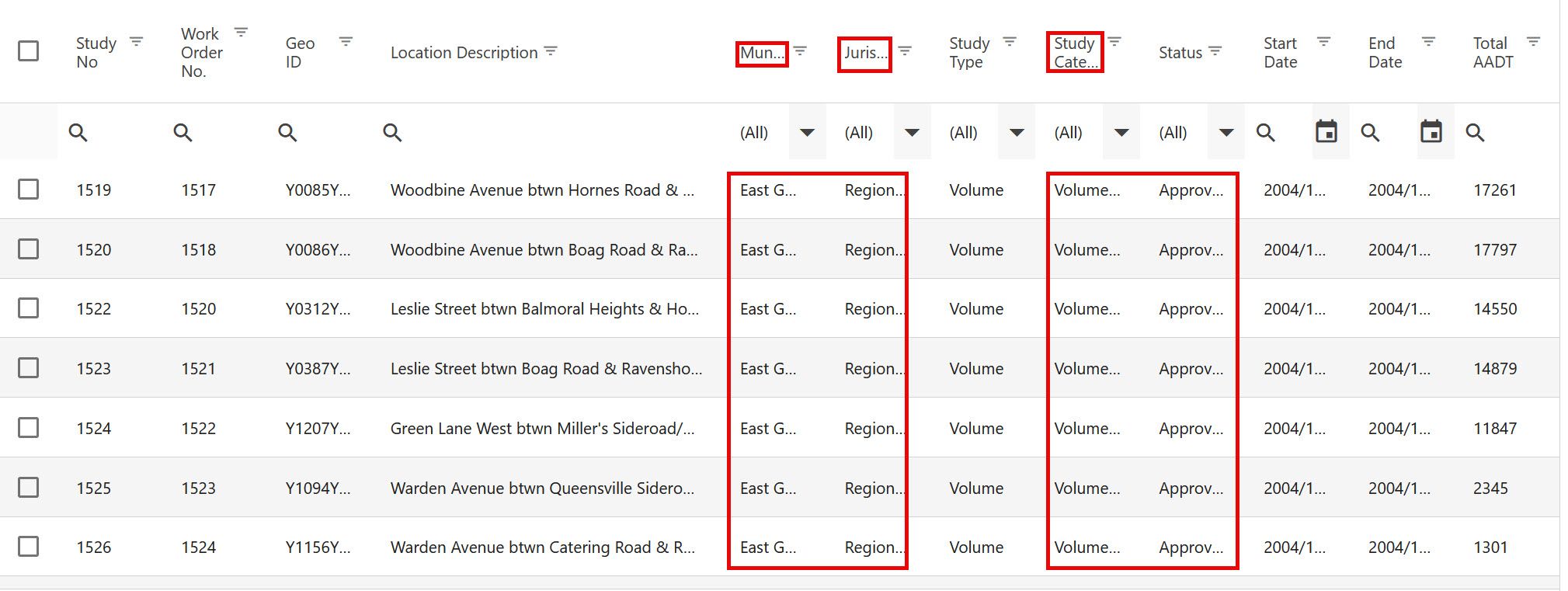Open the Location Description column filter icon

(551, 51)
